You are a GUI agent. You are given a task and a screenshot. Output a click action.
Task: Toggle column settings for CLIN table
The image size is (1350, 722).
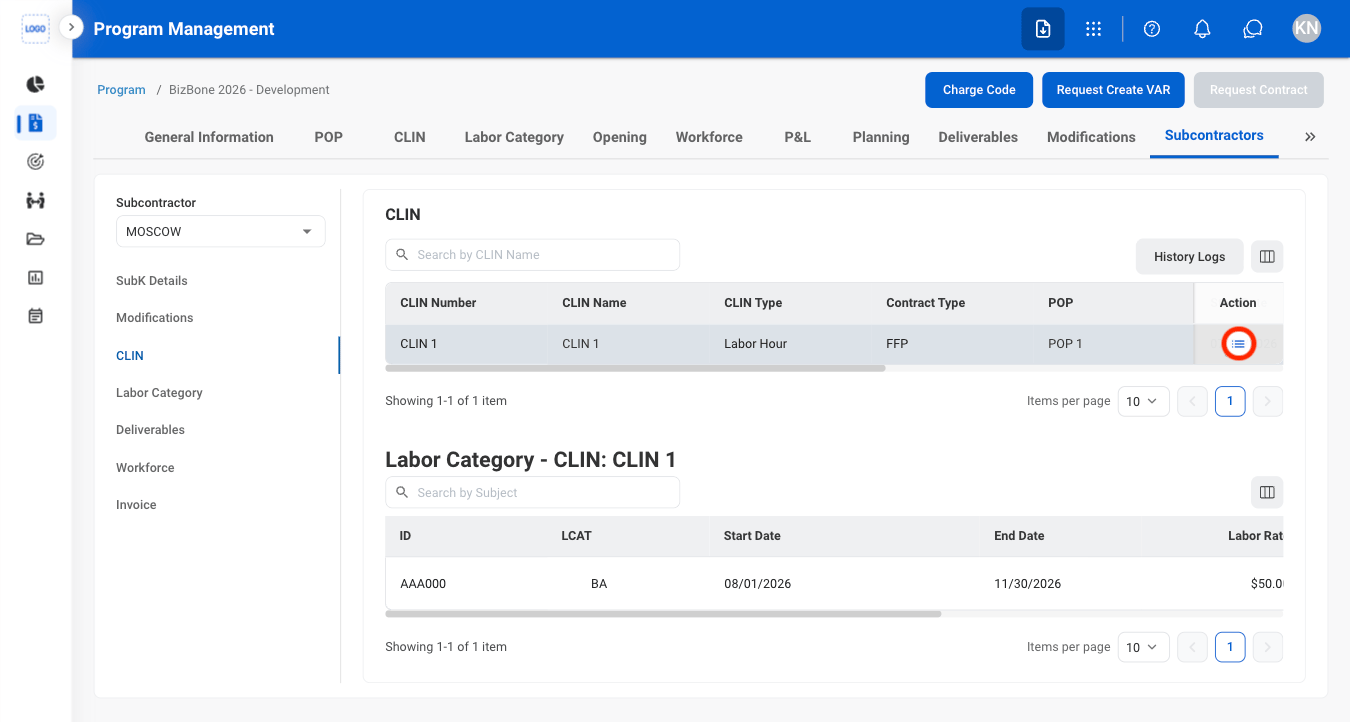(1267, 256)
